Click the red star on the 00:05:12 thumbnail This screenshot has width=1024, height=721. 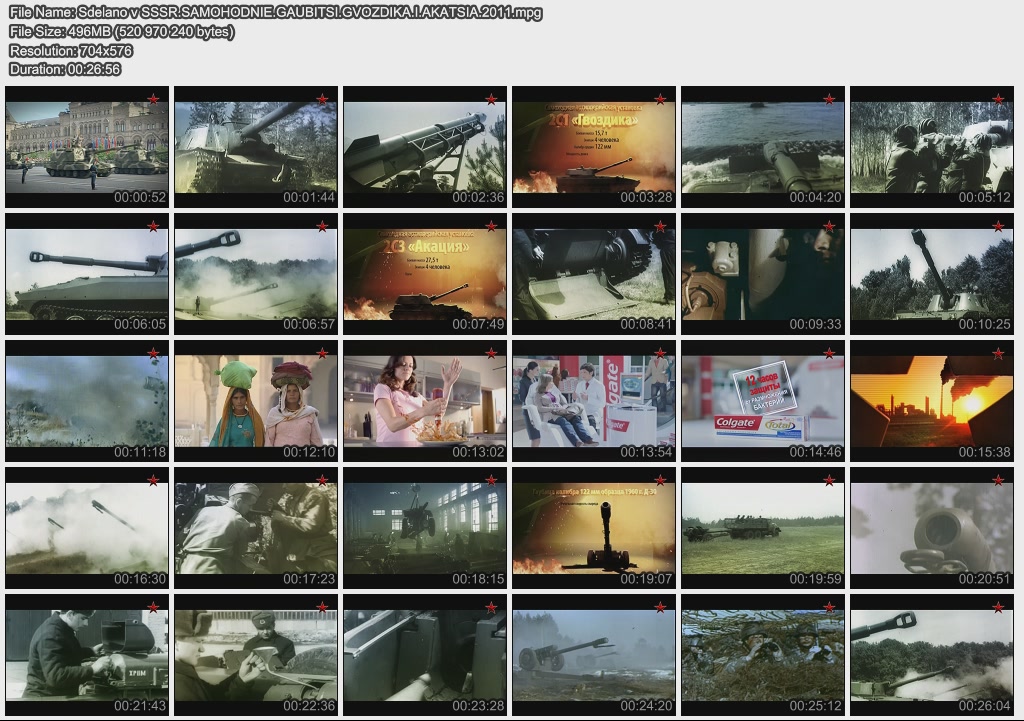click(x=998, y=99)
